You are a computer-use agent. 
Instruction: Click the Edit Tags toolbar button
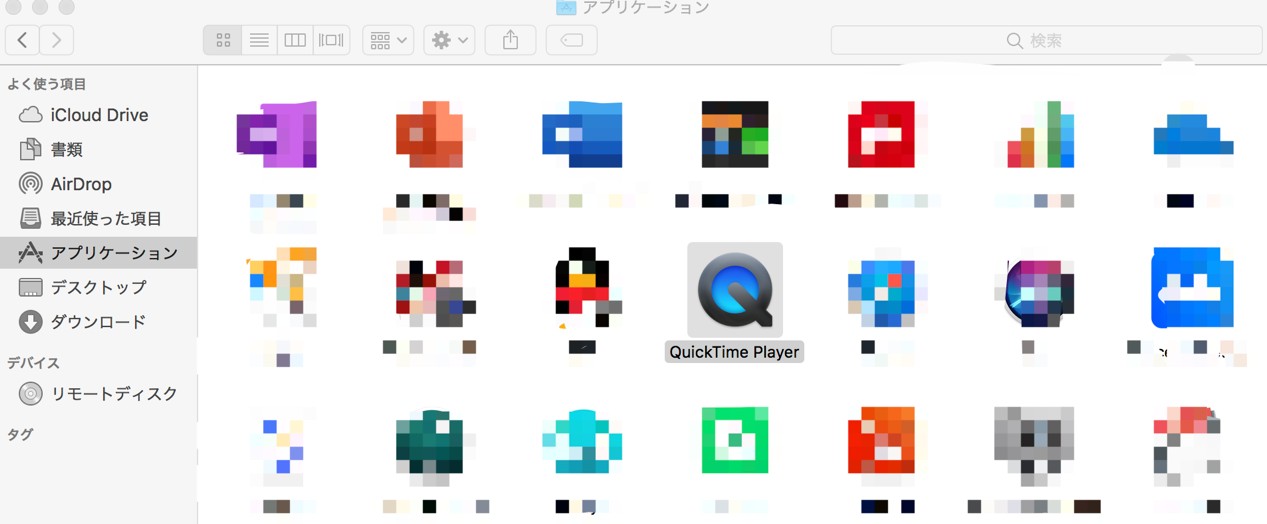click(572, 40)
